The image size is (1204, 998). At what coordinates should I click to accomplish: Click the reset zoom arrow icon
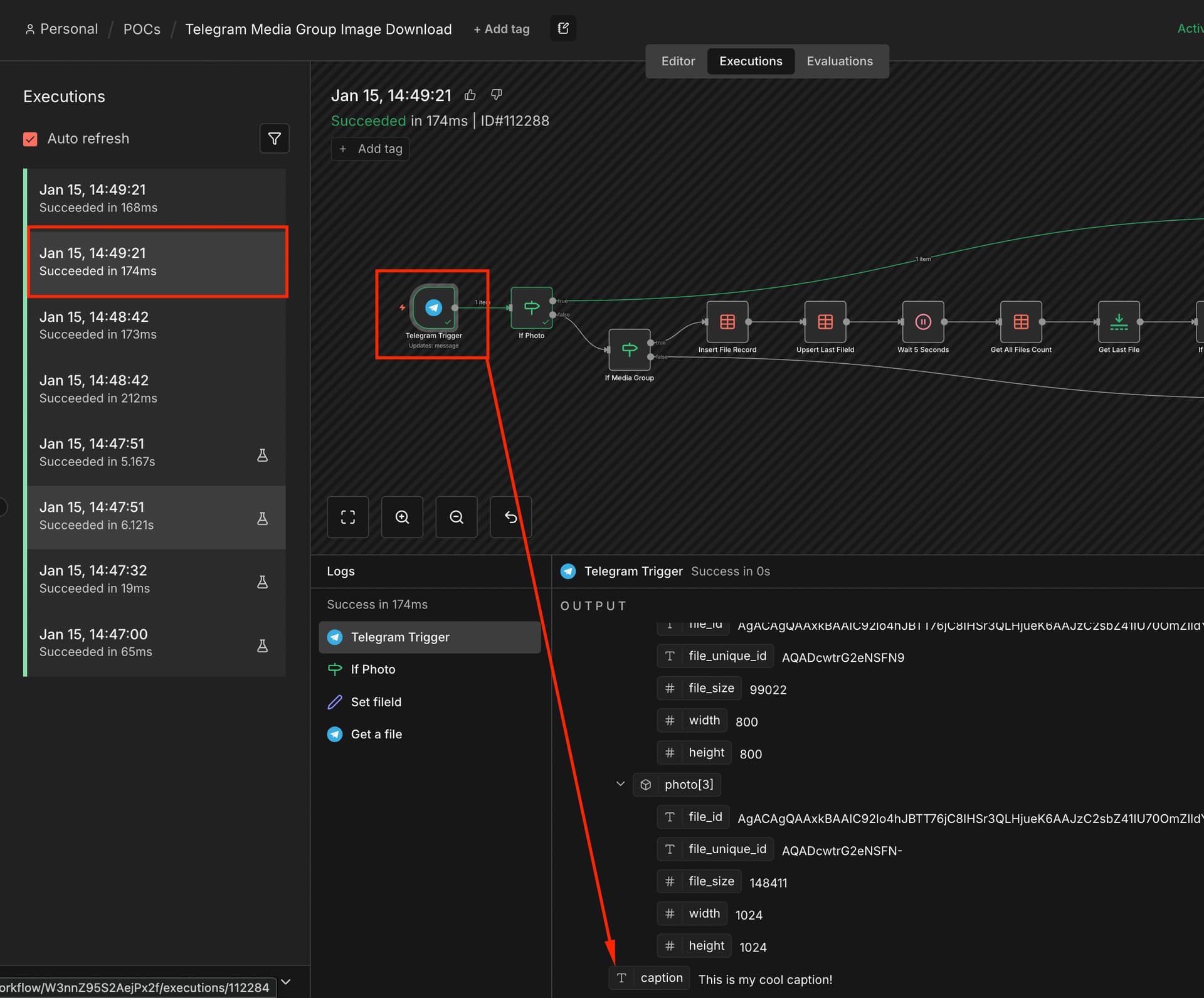pos(510,517)
